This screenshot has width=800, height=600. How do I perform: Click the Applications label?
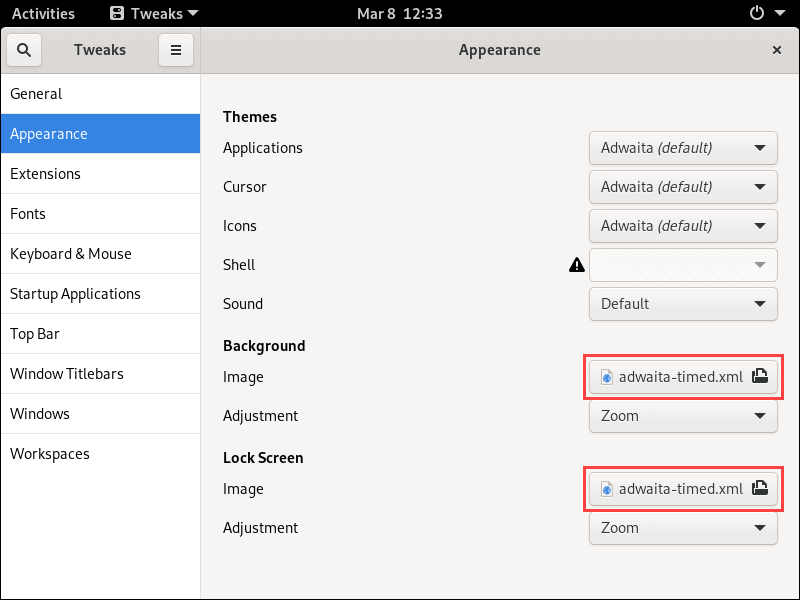click(263, 148)
